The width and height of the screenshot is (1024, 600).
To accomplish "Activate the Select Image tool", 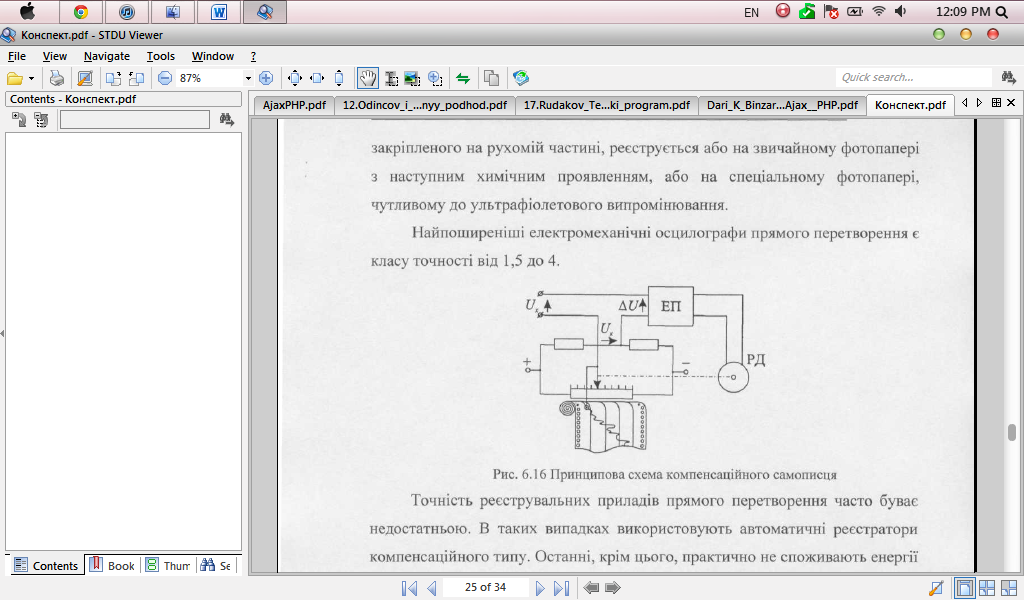I will pos(412,78).
